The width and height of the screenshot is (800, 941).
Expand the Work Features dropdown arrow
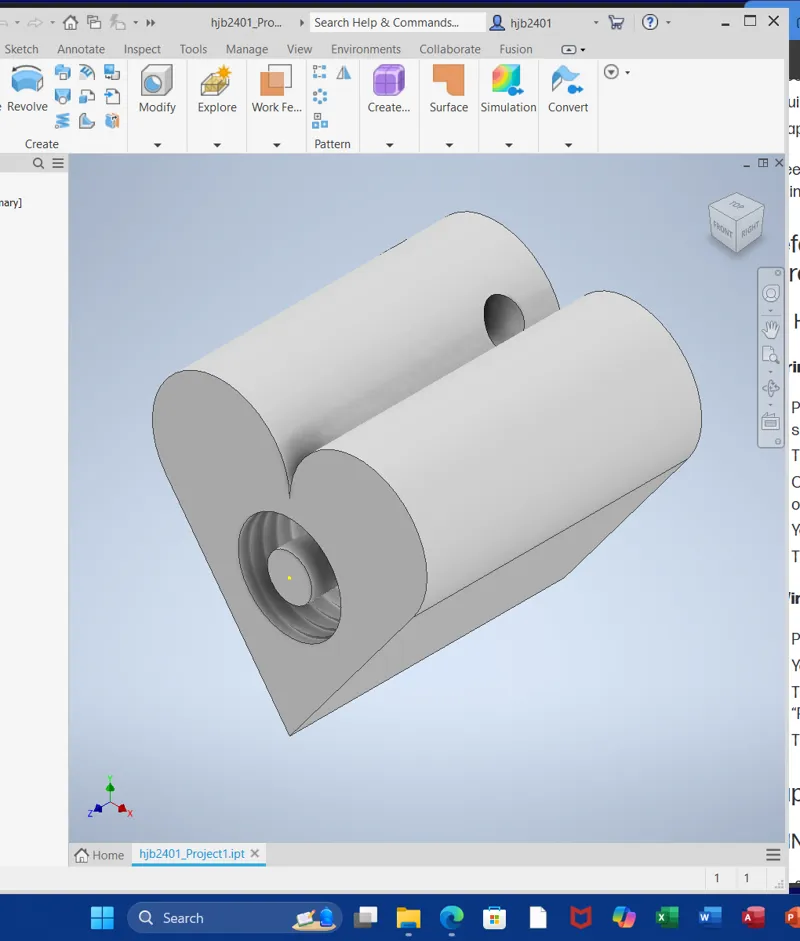(277, 145)
